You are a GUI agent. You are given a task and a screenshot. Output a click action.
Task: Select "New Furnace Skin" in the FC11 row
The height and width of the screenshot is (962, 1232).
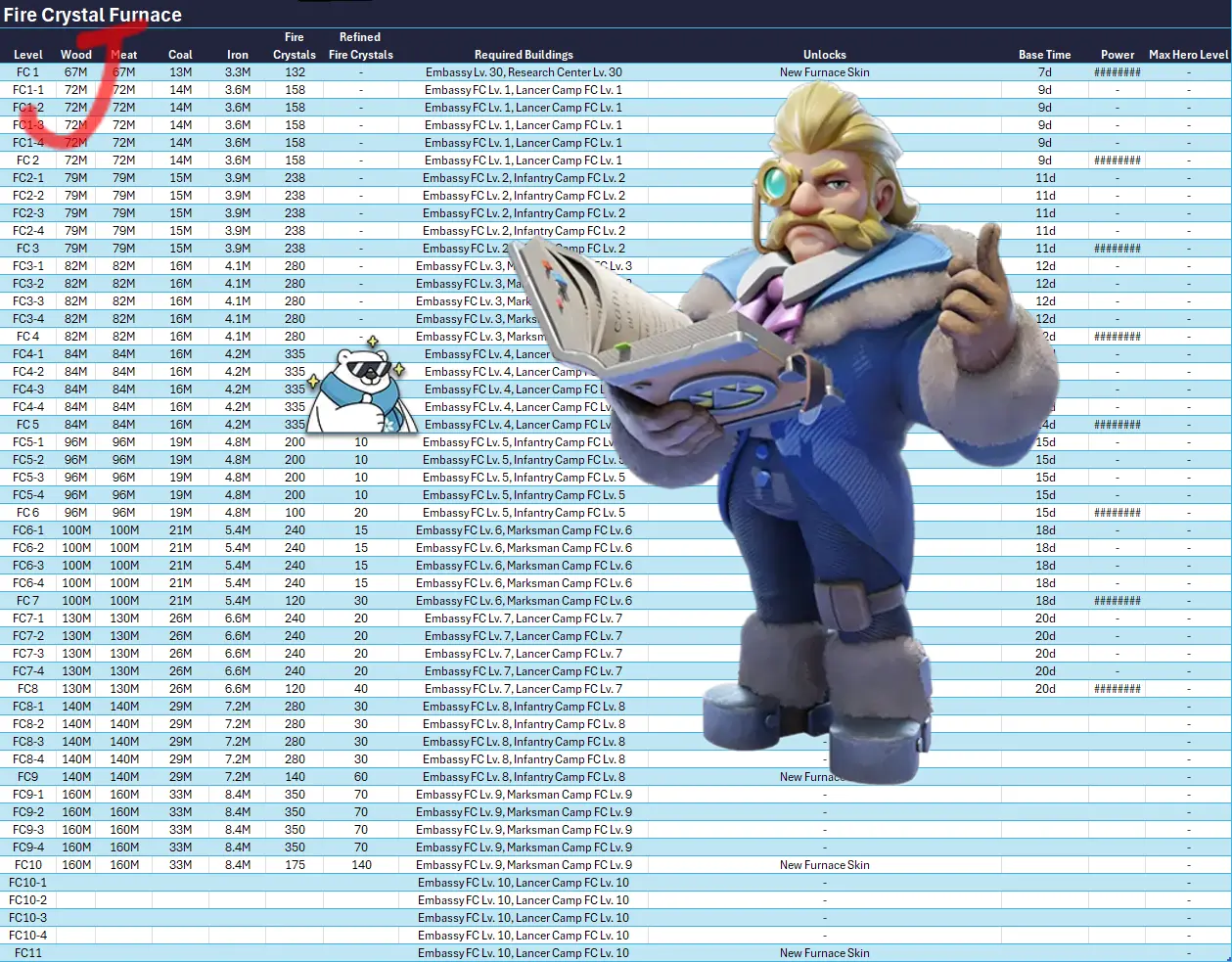(825, 953)
